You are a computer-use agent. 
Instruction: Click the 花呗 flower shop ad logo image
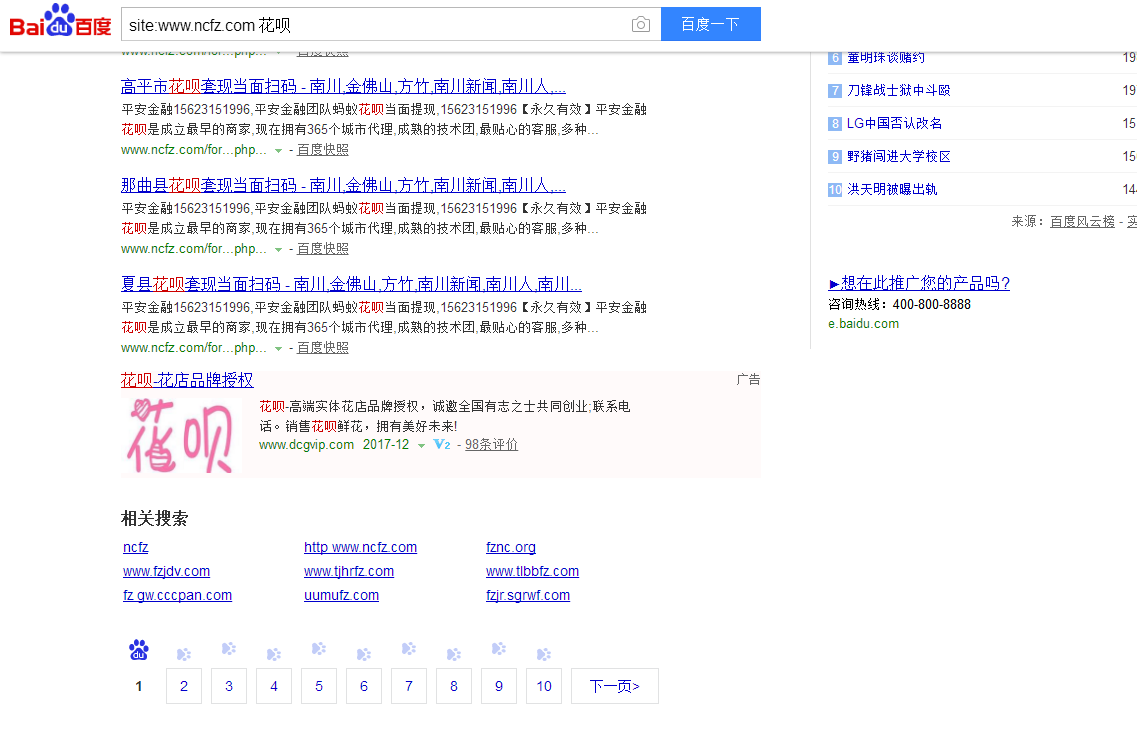point(181,436)
